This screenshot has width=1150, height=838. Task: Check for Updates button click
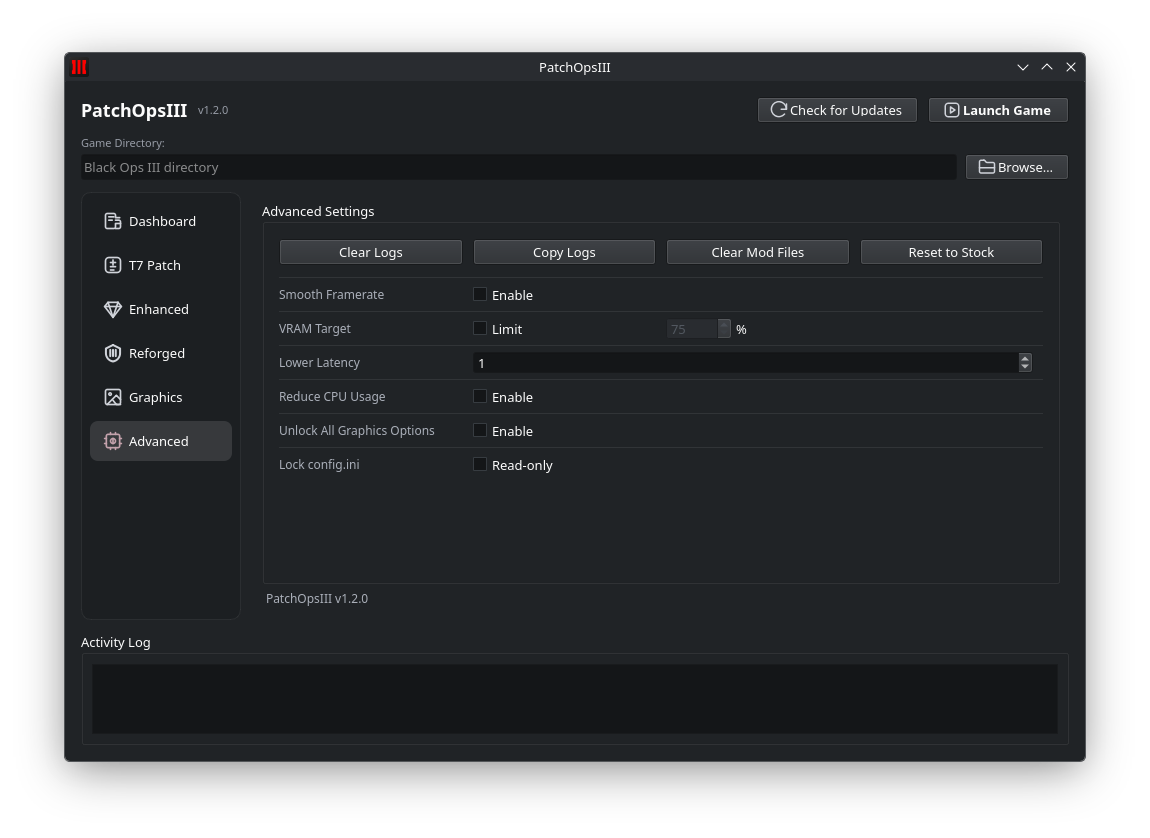pos(837,110)
